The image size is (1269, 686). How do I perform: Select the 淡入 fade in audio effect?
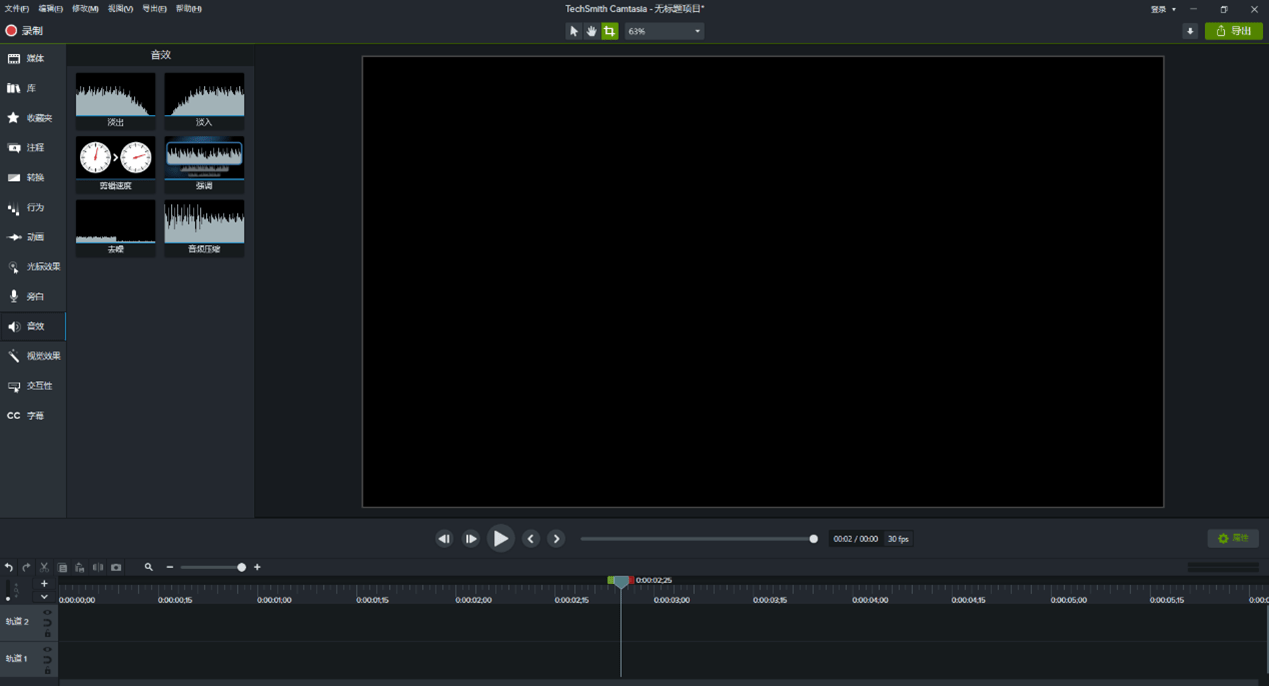[x=204, y=100]
